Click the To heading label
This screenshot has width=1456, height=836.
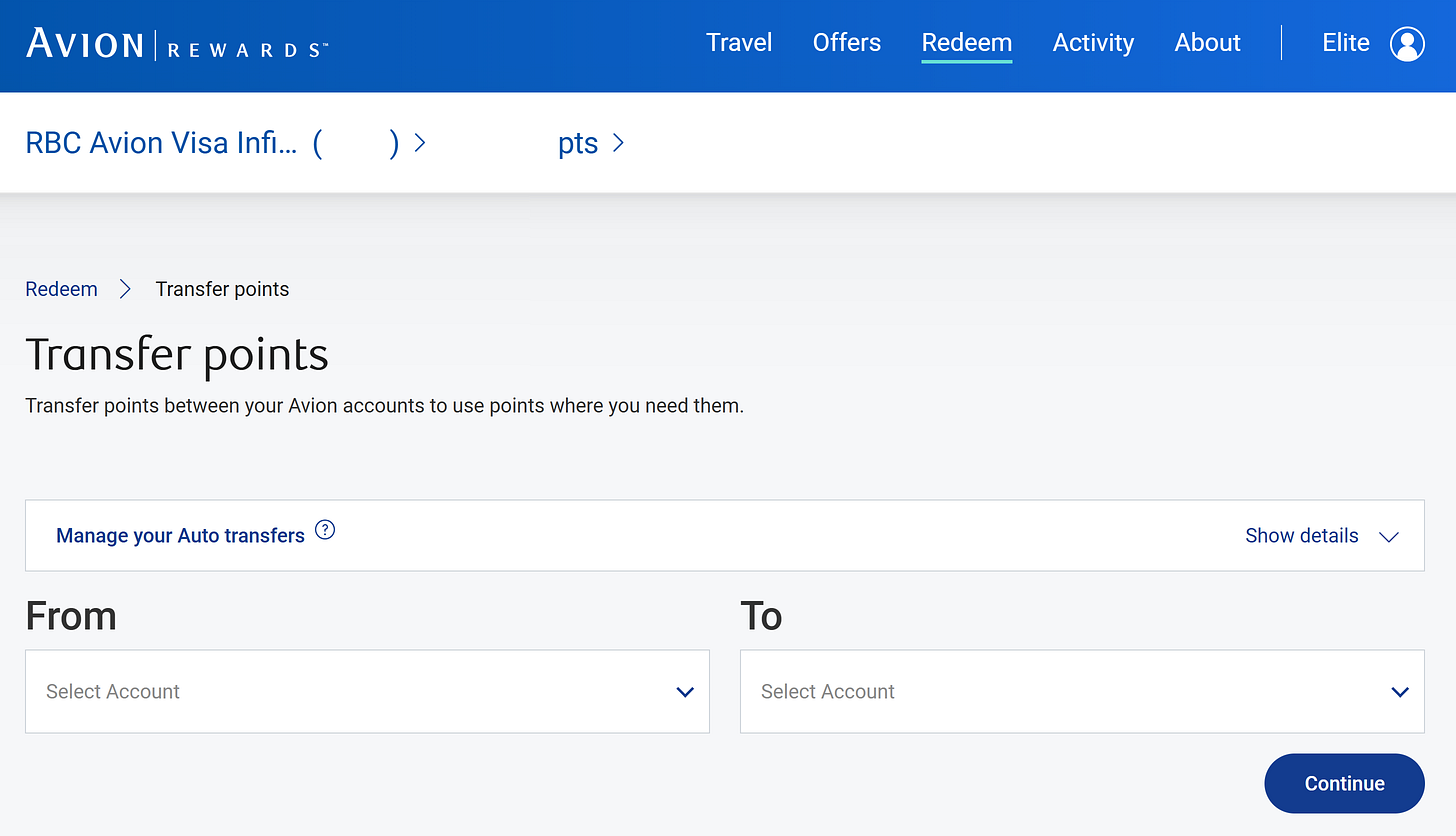click(x=761, y=616)
